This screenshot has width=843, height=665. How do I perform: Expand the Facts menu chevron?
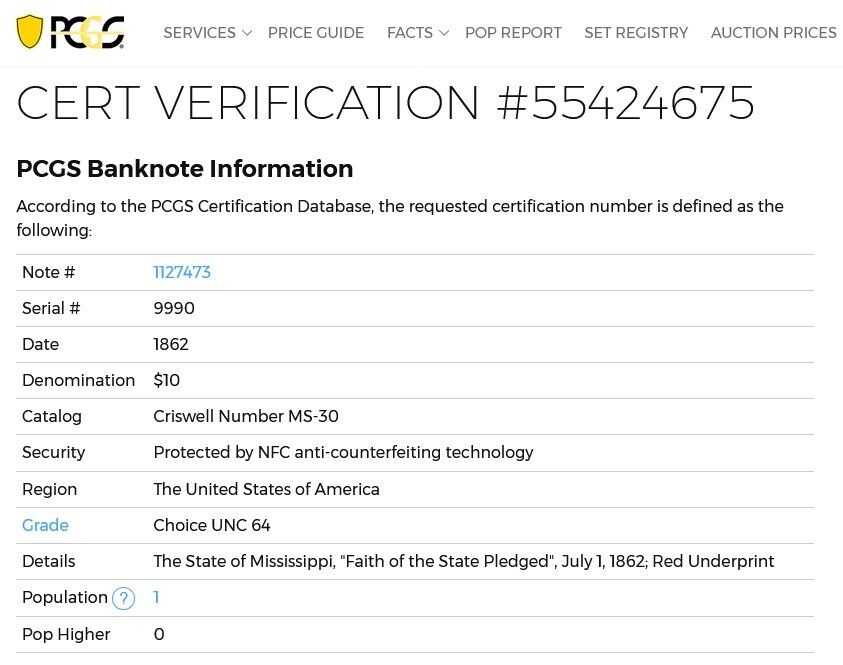(x=444, y=33)
